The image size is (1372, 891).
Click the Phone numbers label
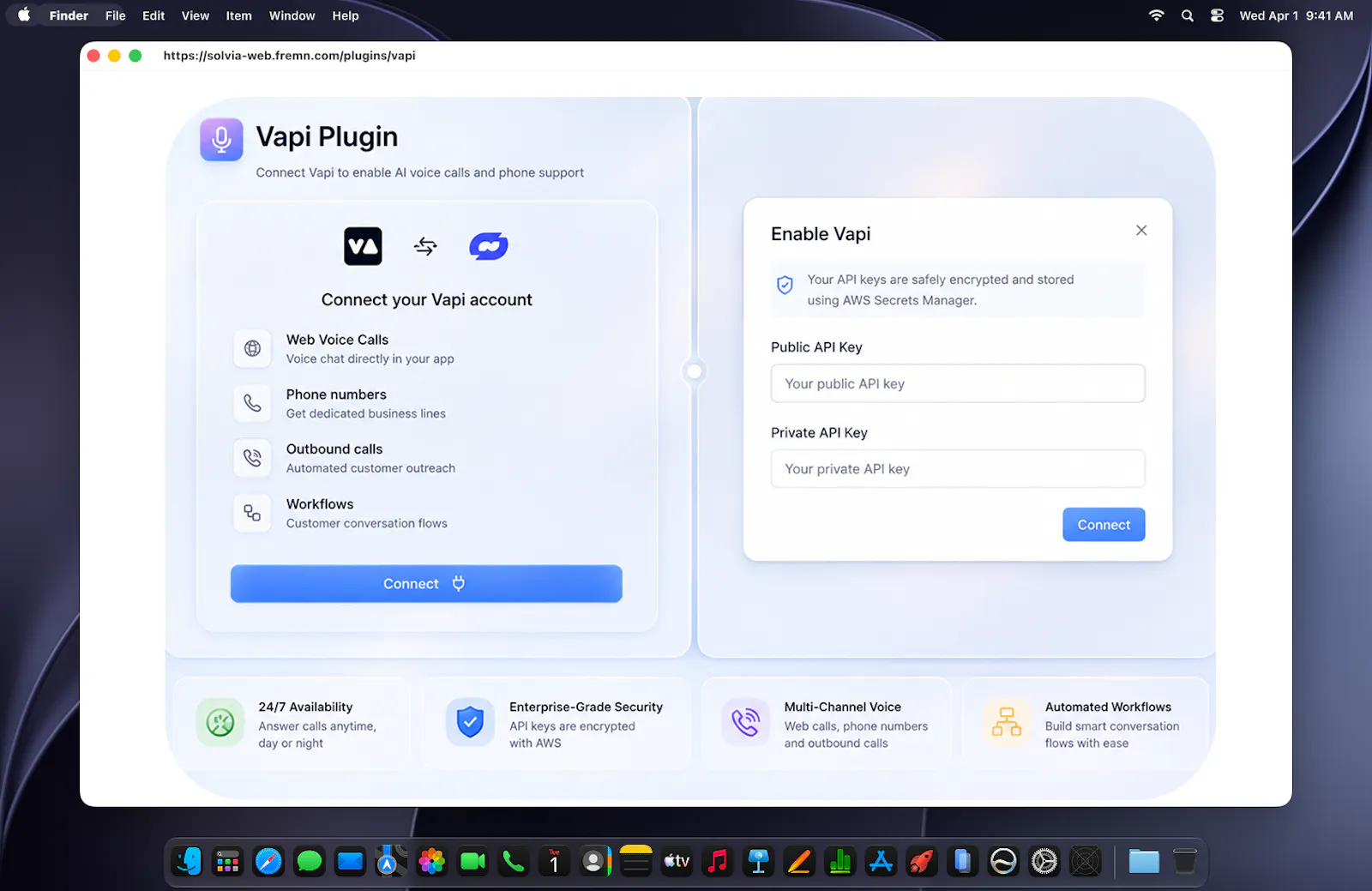point(336,394)
